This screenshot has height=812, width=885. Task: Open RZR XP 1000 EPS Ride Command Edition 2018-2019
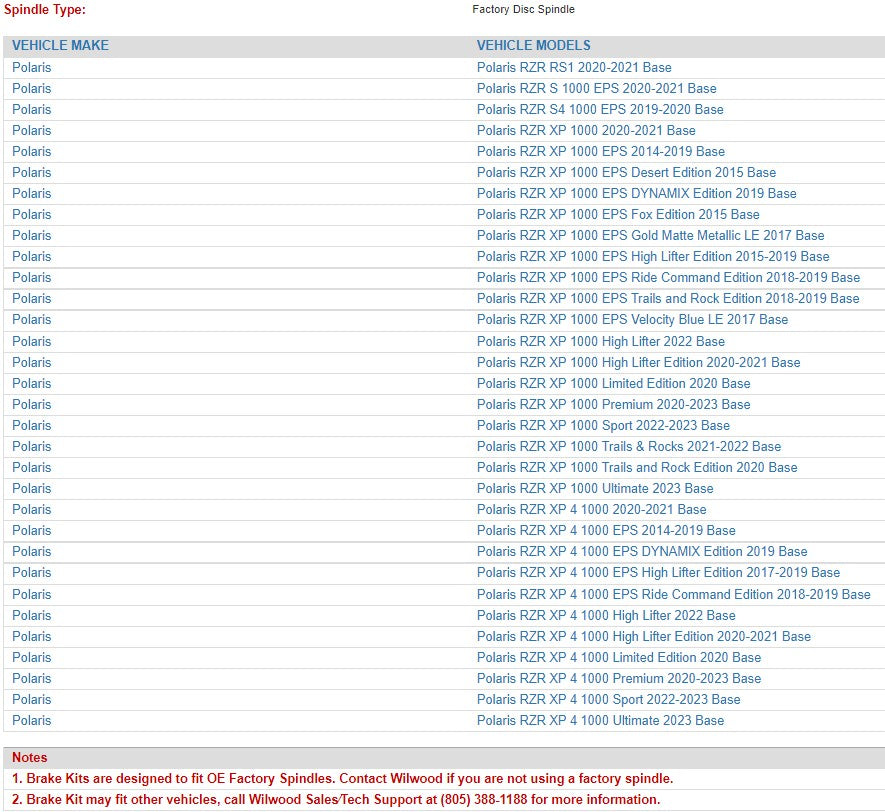(x=668, y=278)
